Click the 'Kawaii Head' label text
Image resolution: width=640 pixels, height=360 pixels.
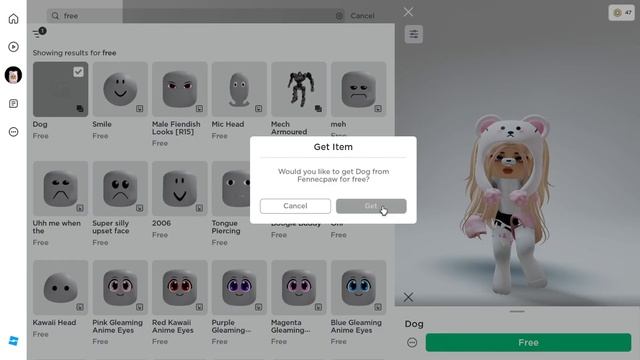[54, 322]
